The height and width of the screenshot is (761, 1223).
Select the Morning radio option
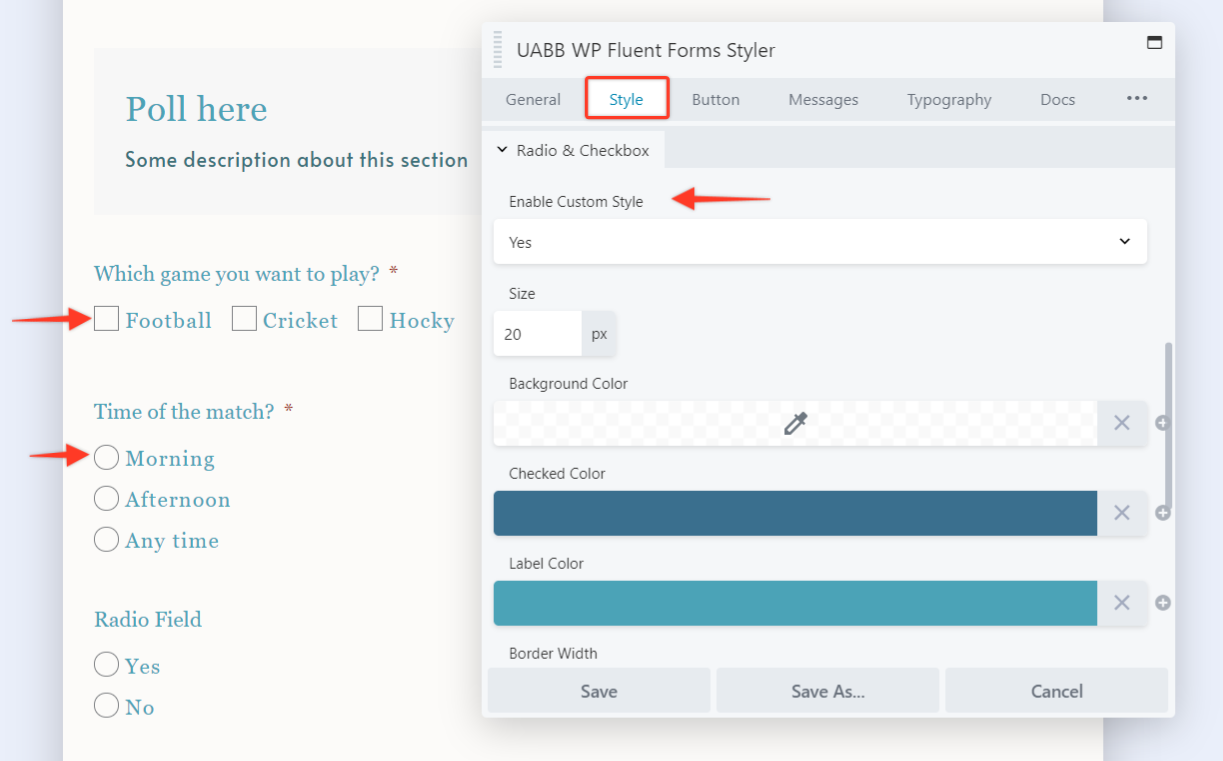(x=106, y=458)
